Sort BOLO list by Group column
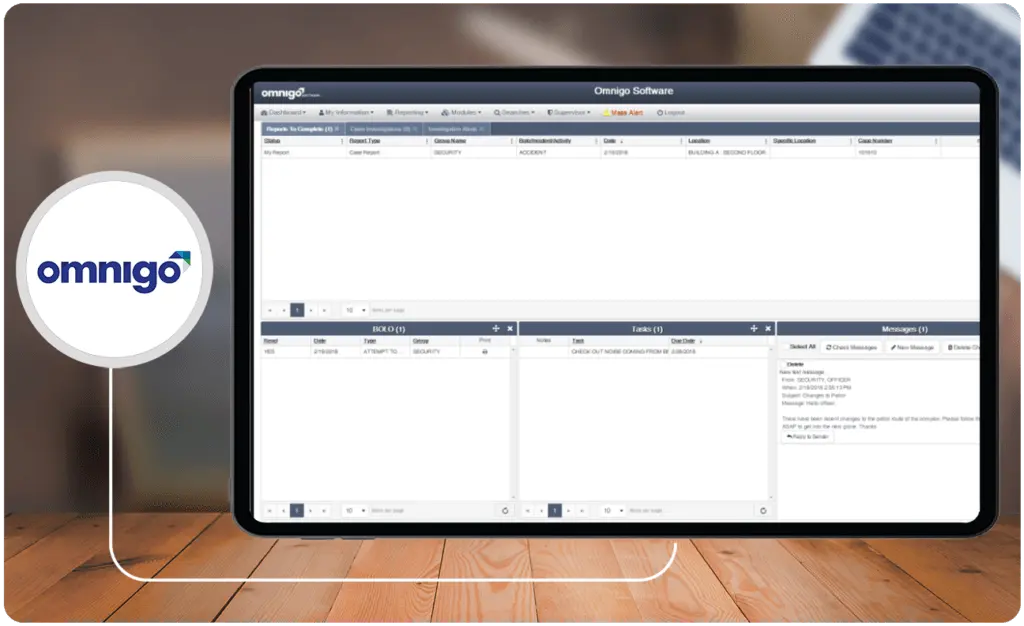The image size is (1024, 626). pyautogui.click(x=421, y=341)
